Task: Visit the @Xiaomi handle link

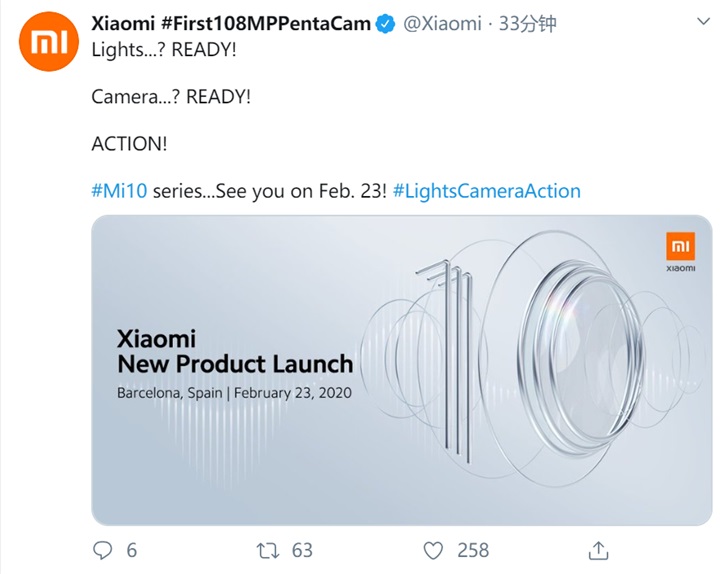Action: coord(442,23)
